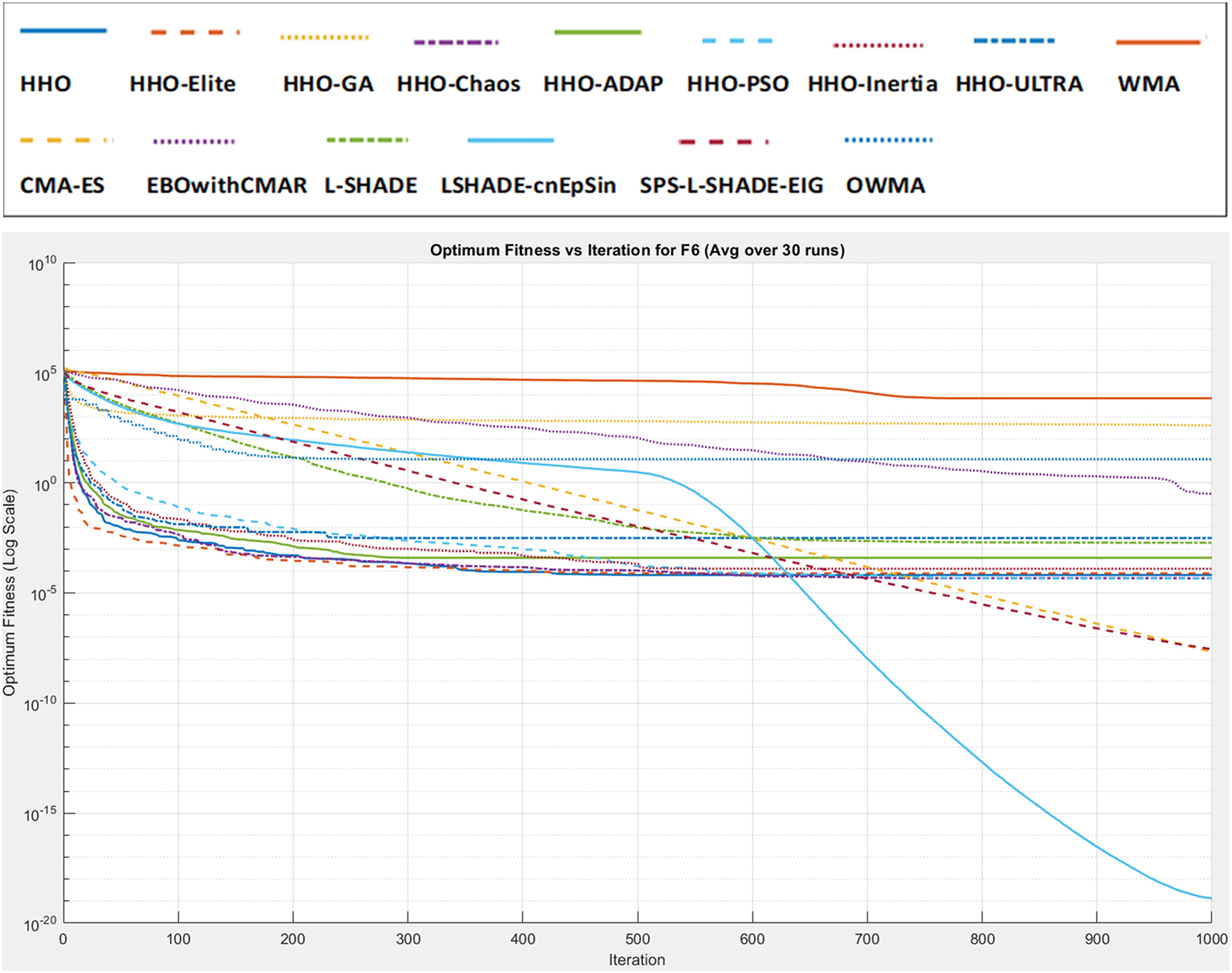Click the 800 iteration axis tick
The height and width of the screenshot is (973, 1232).
982,939
